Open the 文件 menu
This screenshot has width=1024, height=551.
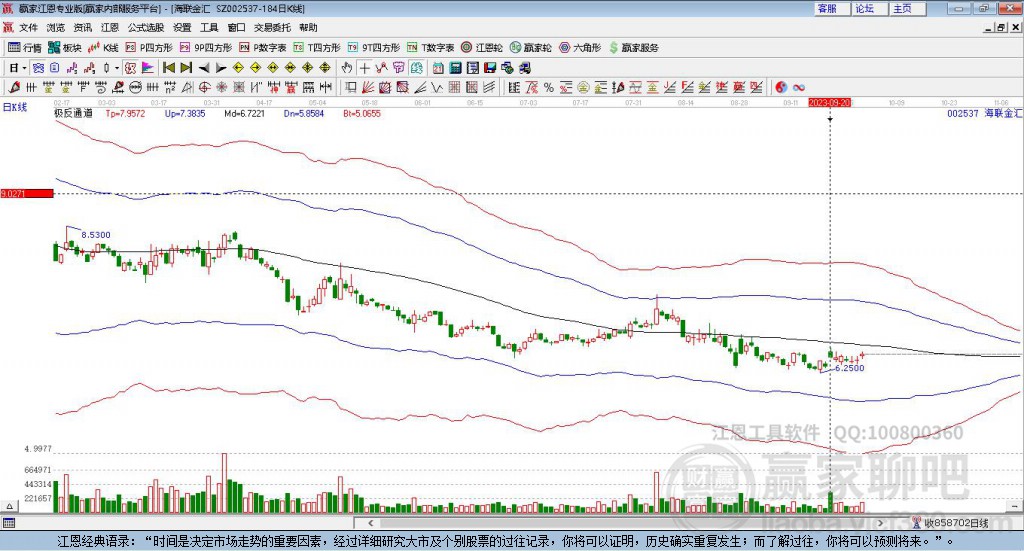pos(28,27)
